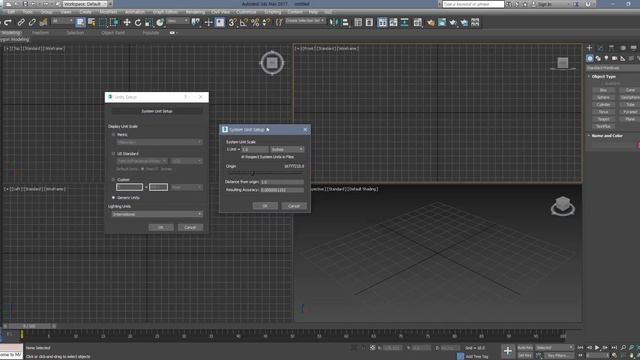
Task: Activate the Select Object tool
Action: coord(80,22)
